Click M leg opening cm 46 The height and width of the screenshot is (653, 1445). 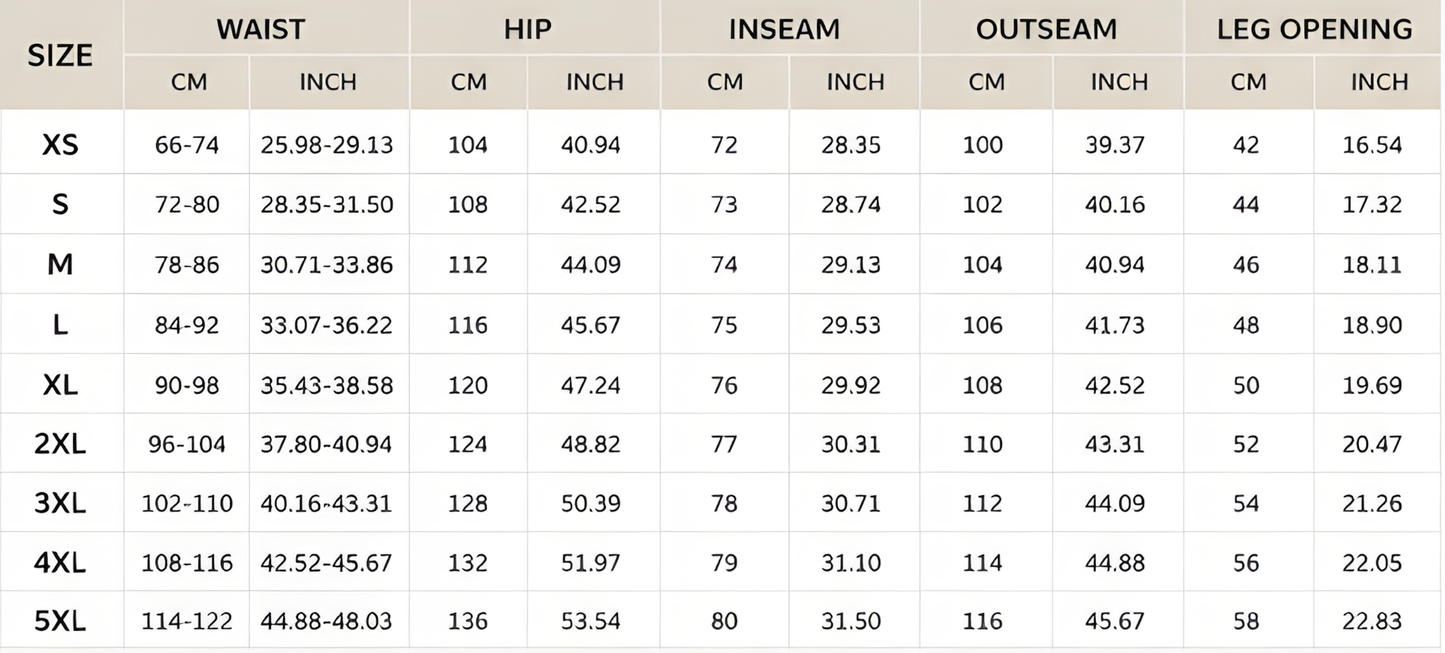tap(1246, 265)
